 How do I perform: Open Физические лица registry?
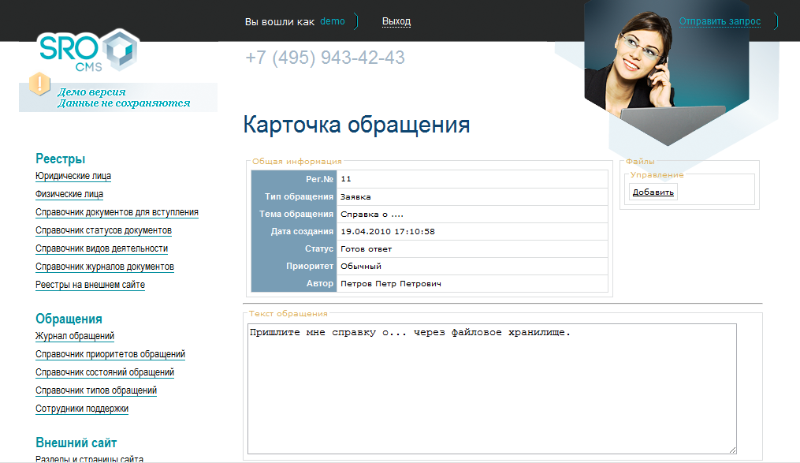coord(69,194)
